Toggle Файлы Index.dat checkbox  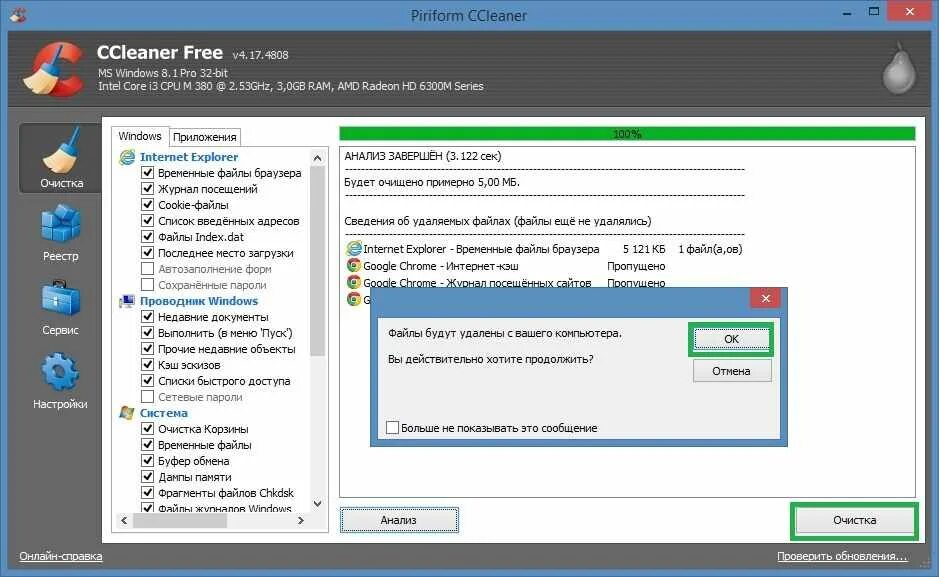pyautogui.click(x=147, y=236)
